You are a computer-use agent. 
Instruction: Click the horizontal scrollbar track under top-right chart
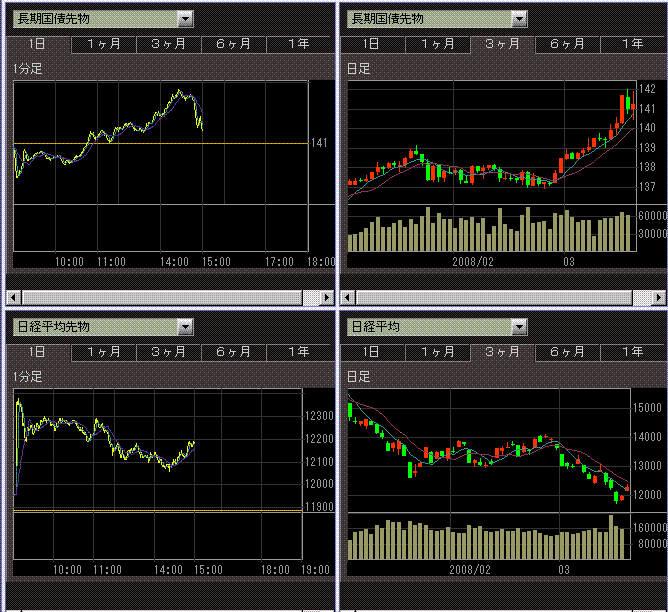pyautogui.click(x=500, y=297)
